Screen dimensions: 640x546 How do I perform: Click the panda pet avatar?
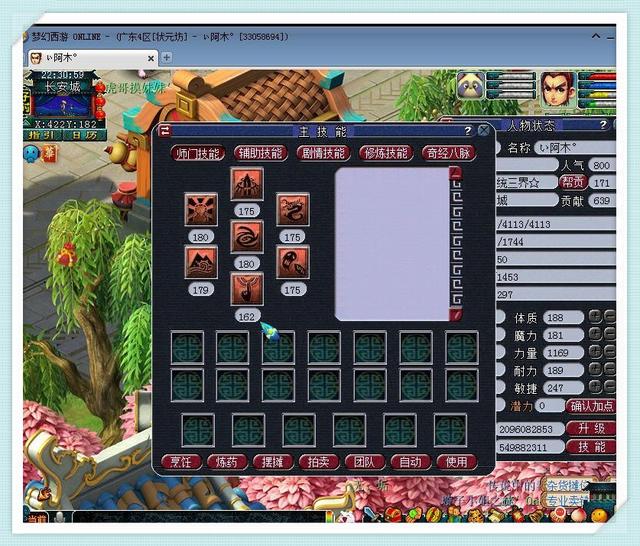pos(471,86)
